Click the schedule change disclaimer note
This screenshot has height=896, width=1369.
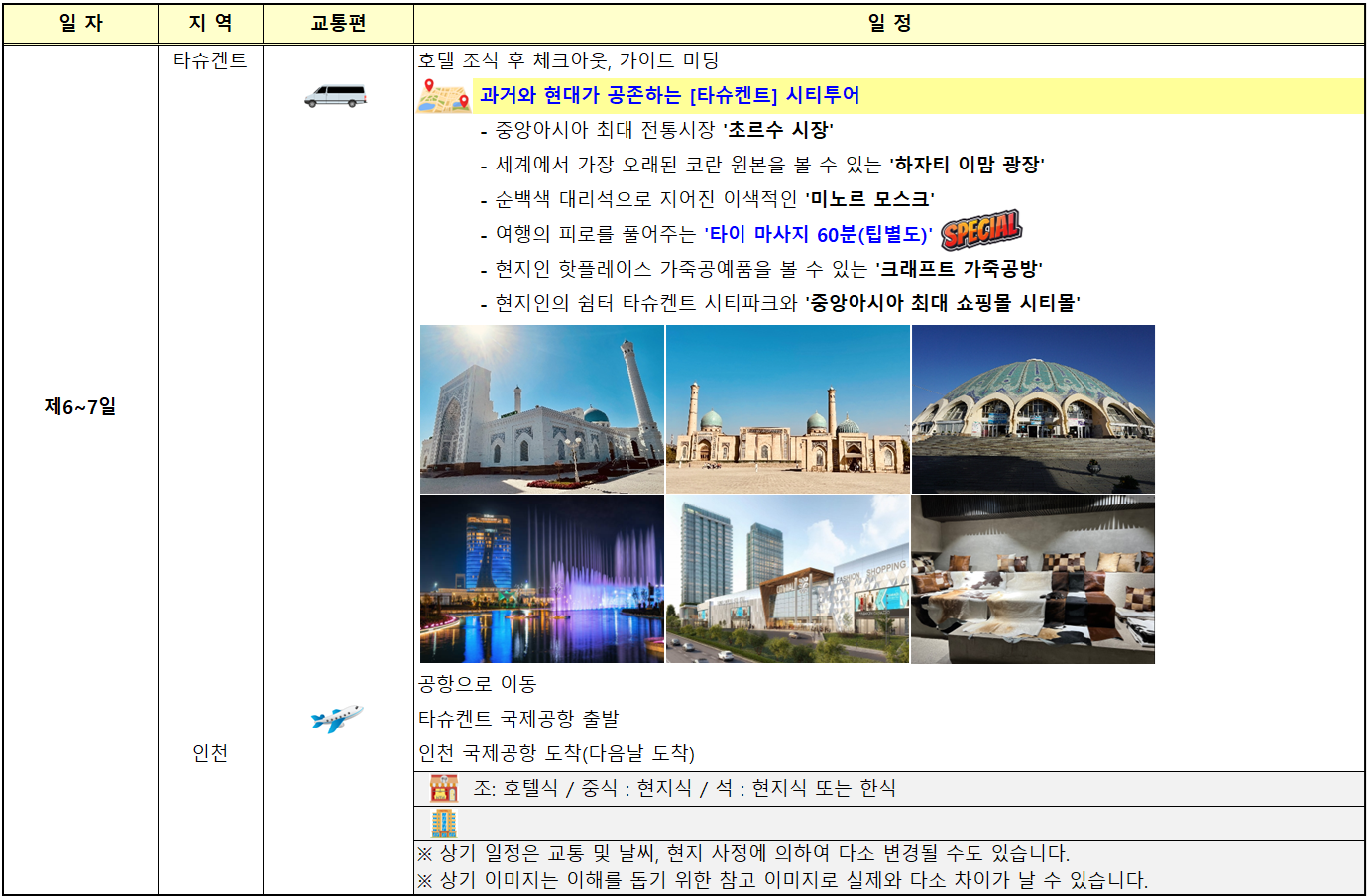(743, 853)
